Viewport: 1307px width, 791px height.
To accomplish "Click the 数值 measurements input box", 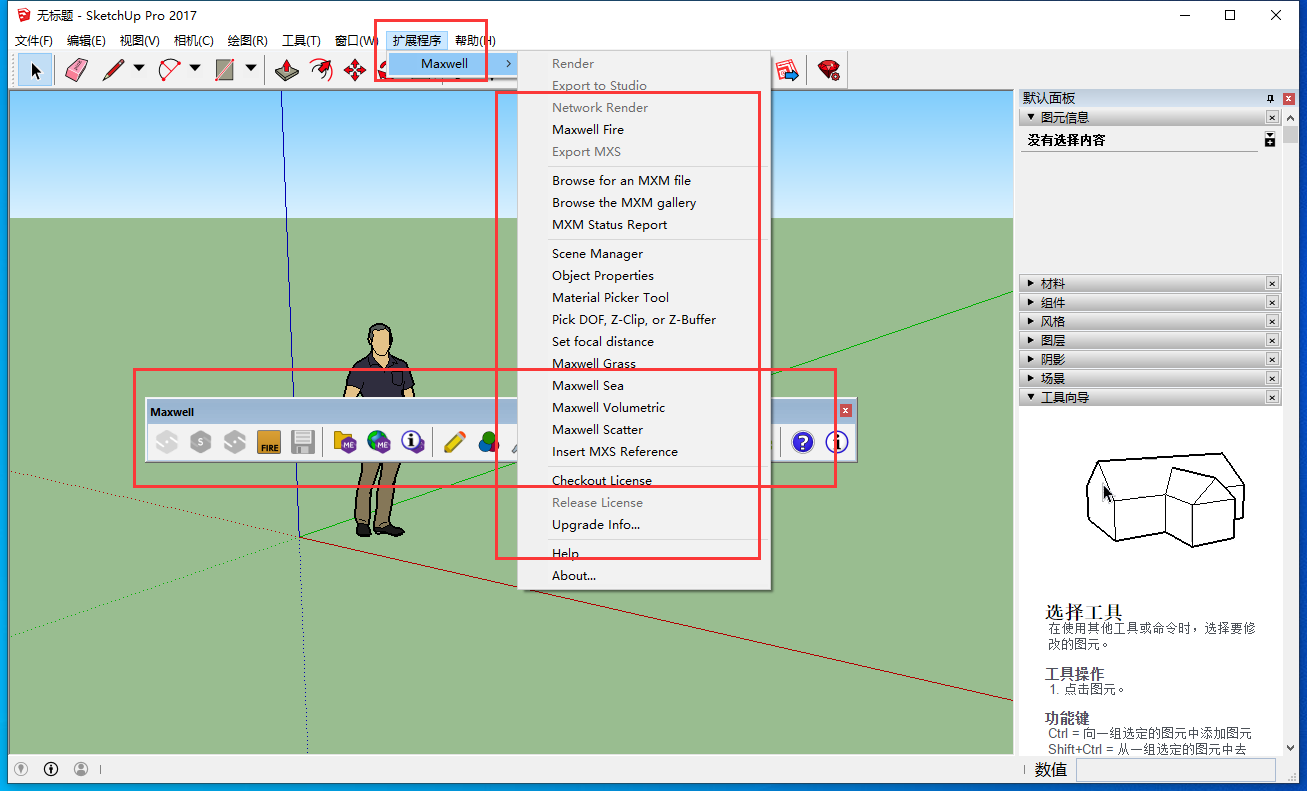I will 1175,769.
